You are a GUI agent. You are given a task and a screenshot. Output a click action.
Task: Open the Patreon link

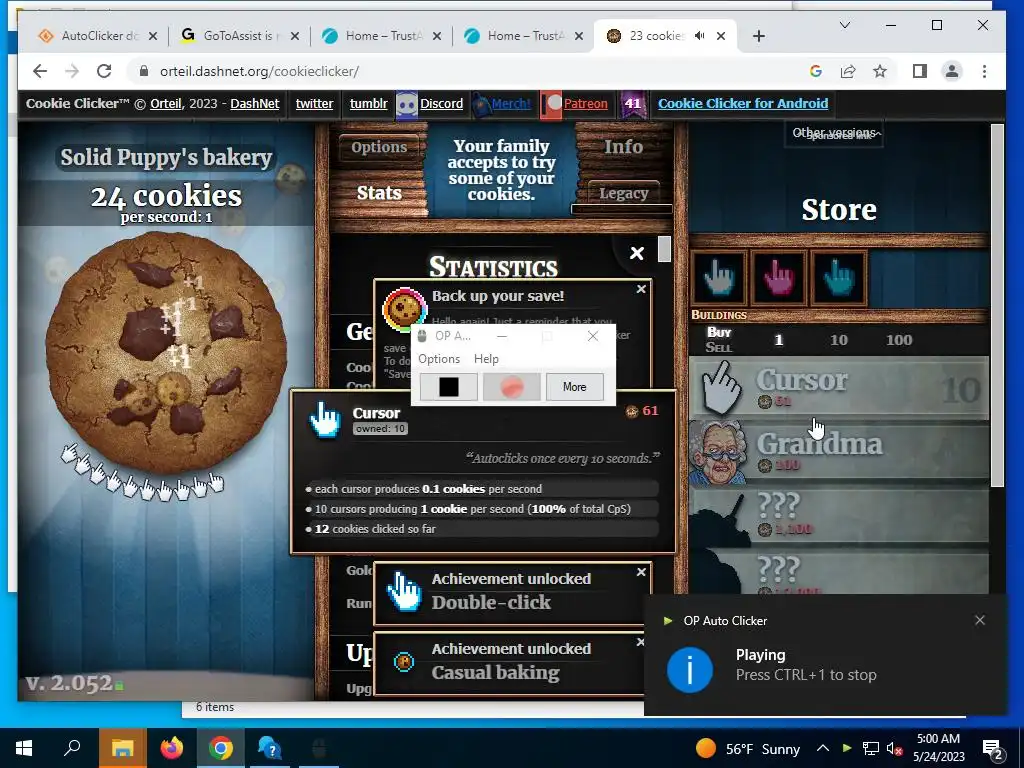tap(585, 103)
